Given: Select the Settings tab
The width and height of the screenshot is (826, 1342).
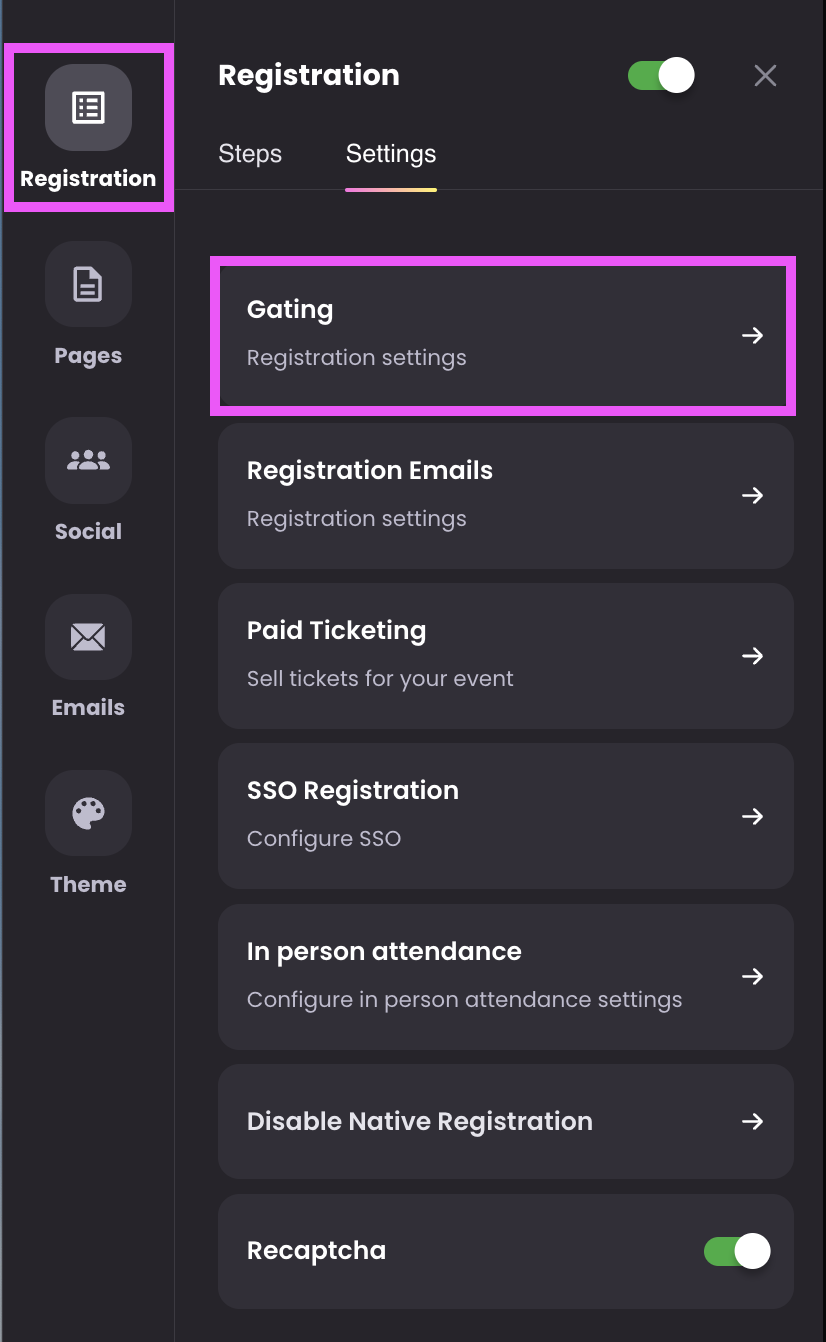Looking at the screenshot, I should point(391,154).
